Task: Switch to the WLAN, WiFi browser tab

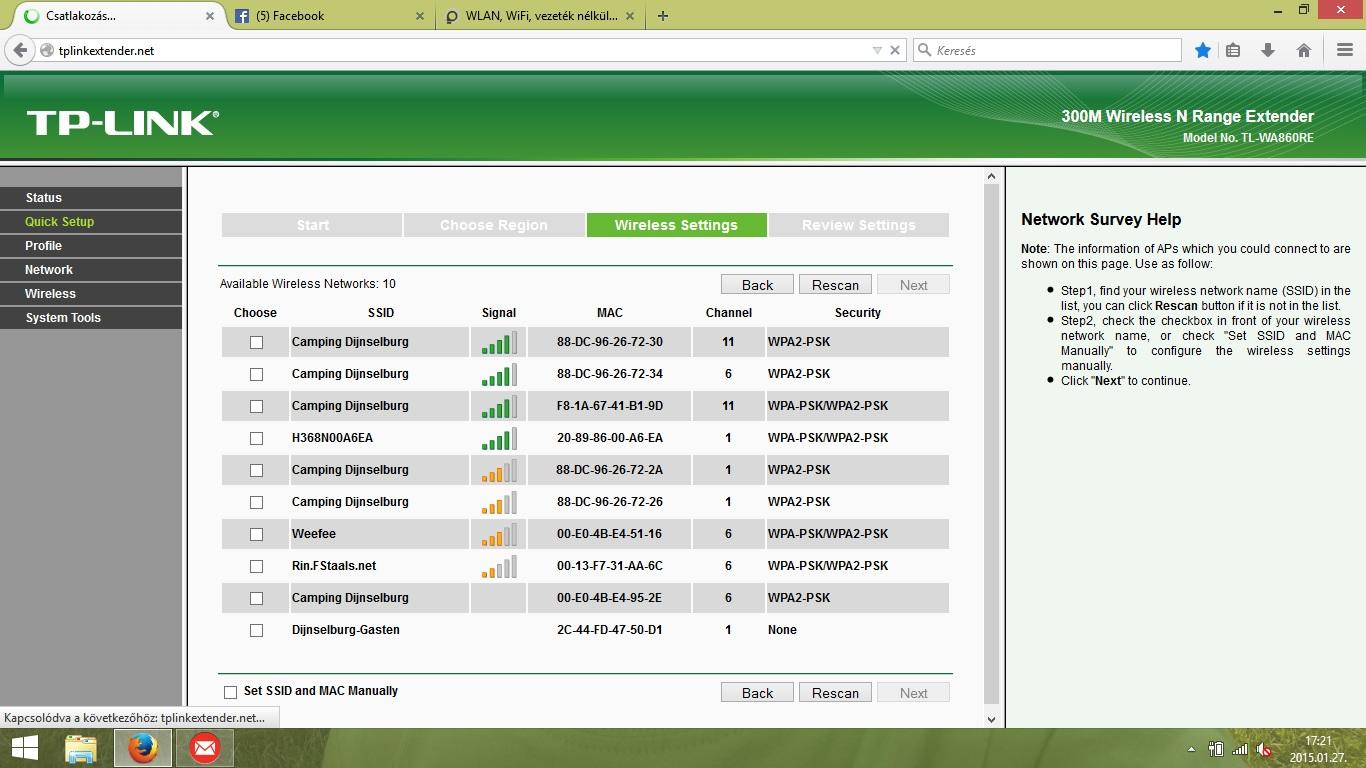Action: [x=541, y=16]
